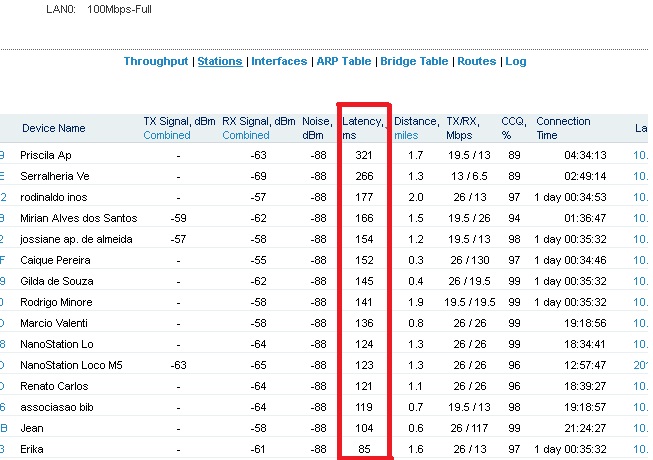Select device name associasao bib

57,407
